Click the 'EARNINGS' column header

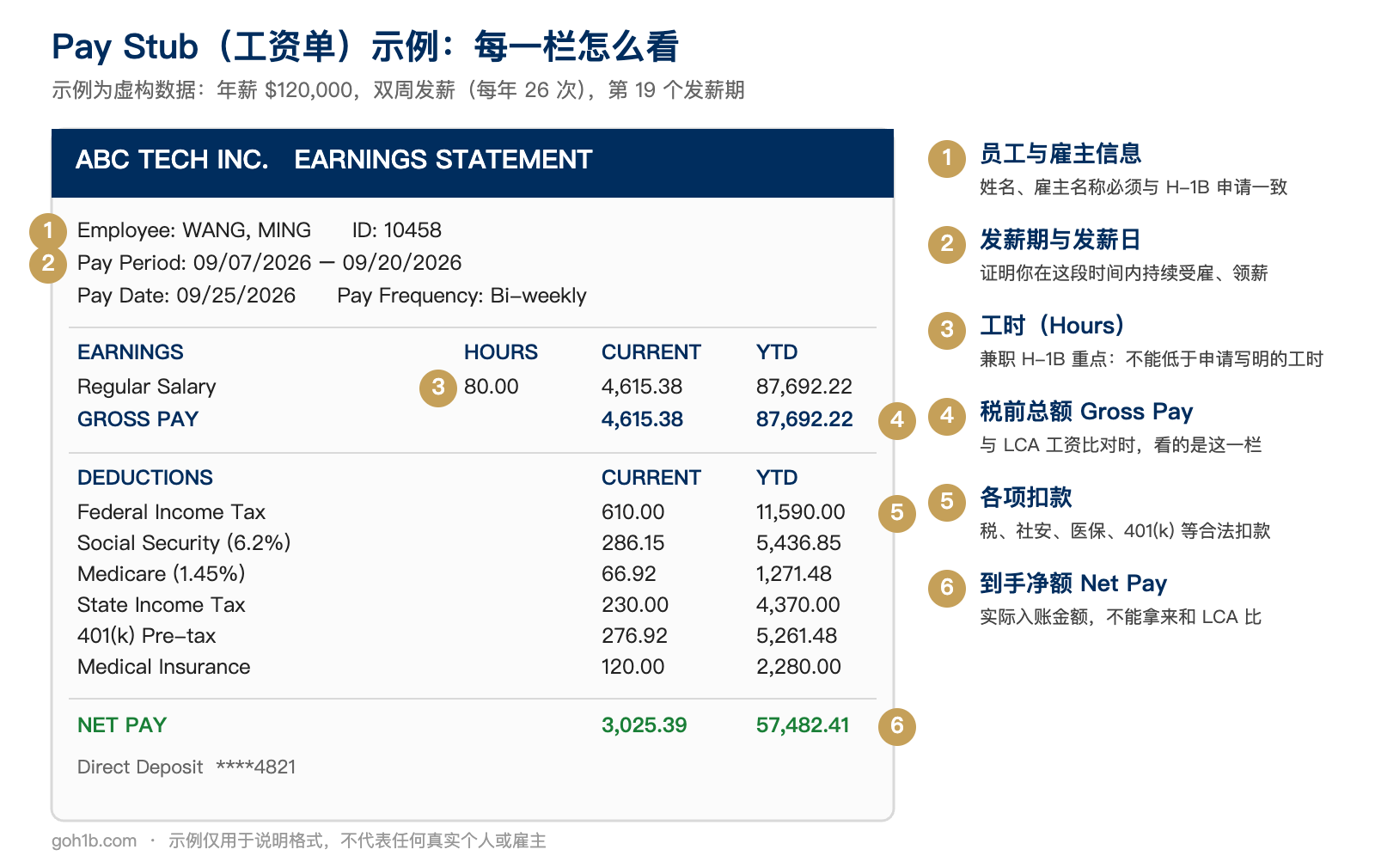[131, 352]
